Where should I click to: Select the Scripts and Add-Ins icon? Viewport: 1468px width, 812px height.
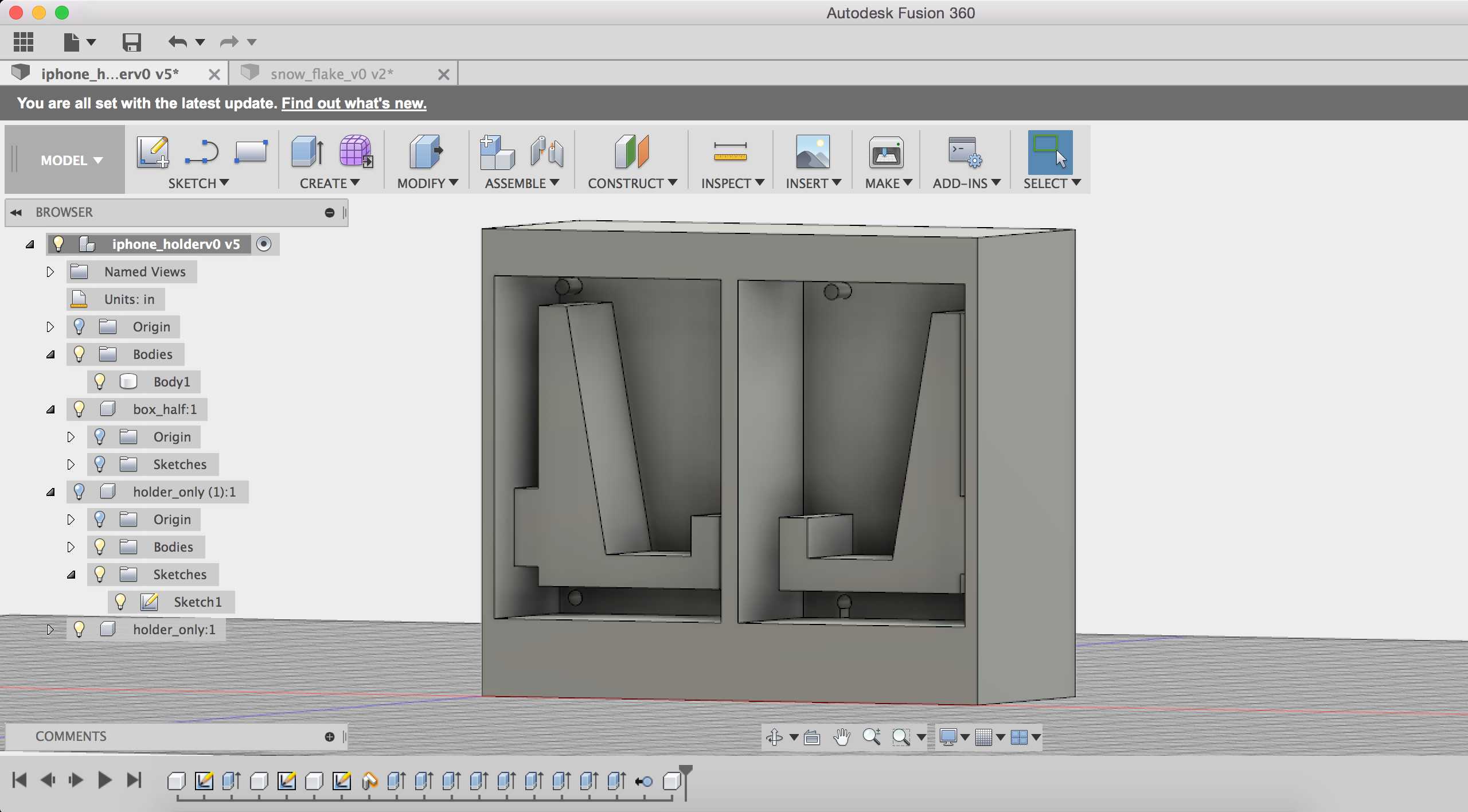(x=965, y=152)
